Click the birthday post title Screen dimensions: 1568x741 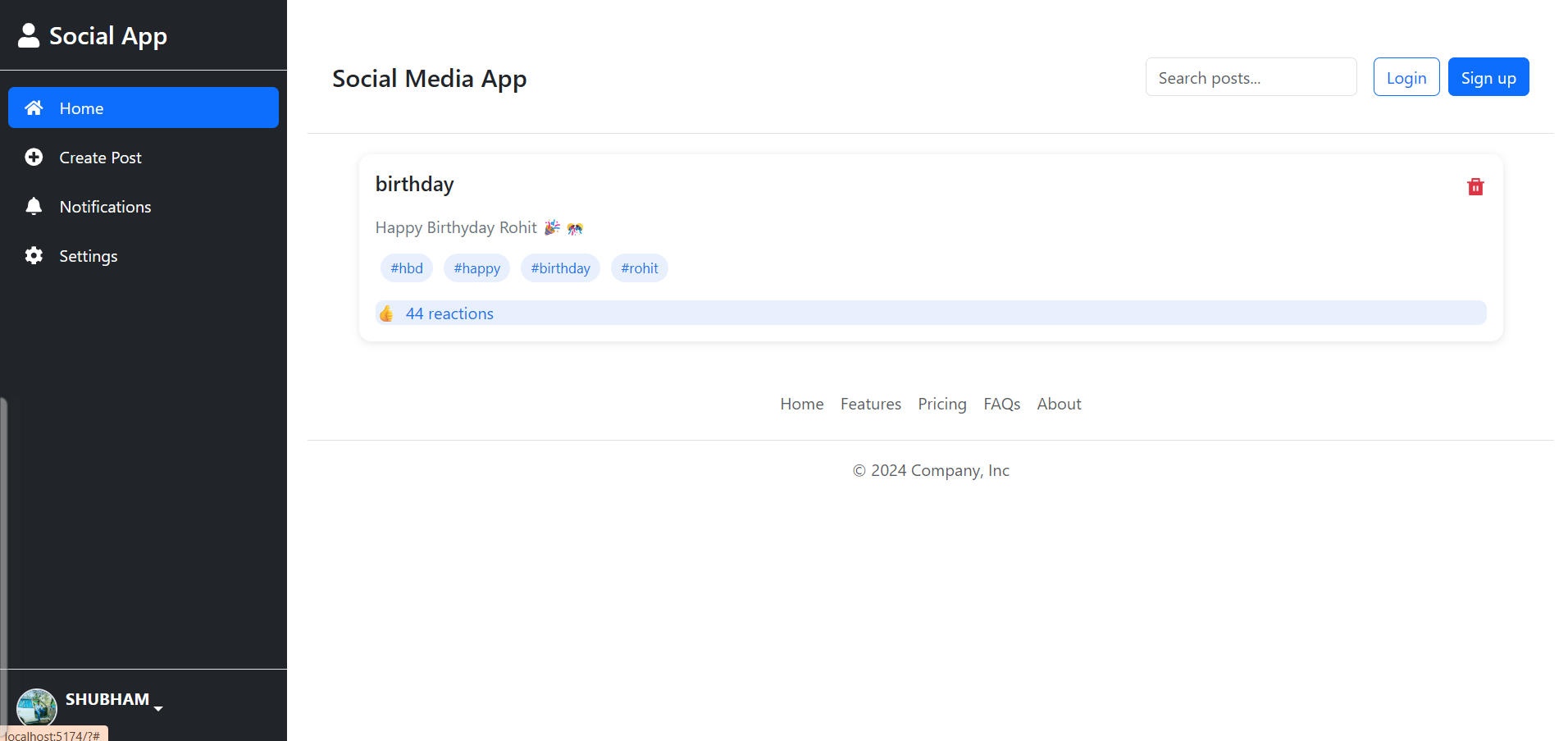414,183
